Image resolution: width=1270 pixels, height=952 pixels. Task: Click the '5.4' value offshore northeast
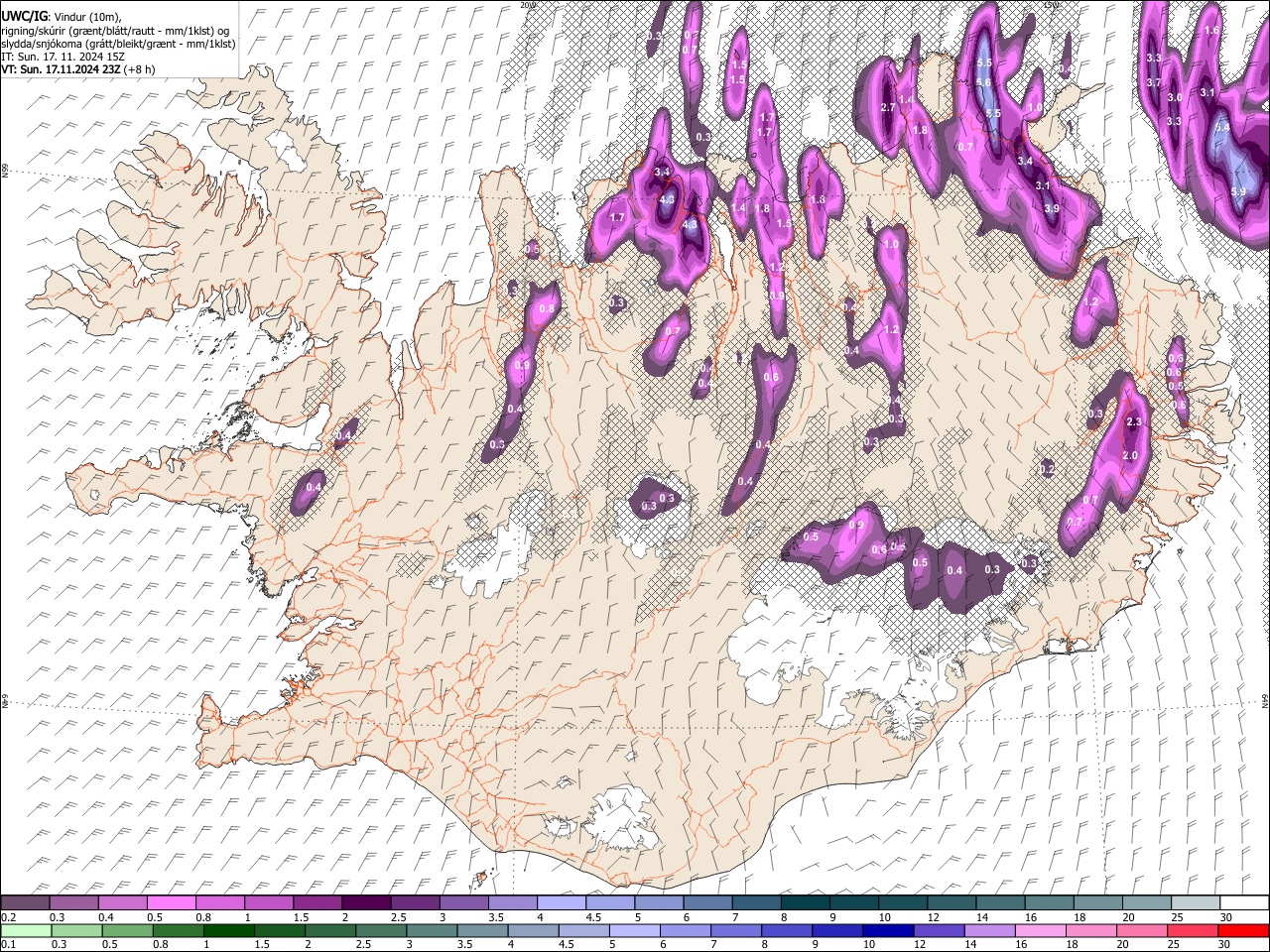pyautogui.click(x=1222, y=127)
